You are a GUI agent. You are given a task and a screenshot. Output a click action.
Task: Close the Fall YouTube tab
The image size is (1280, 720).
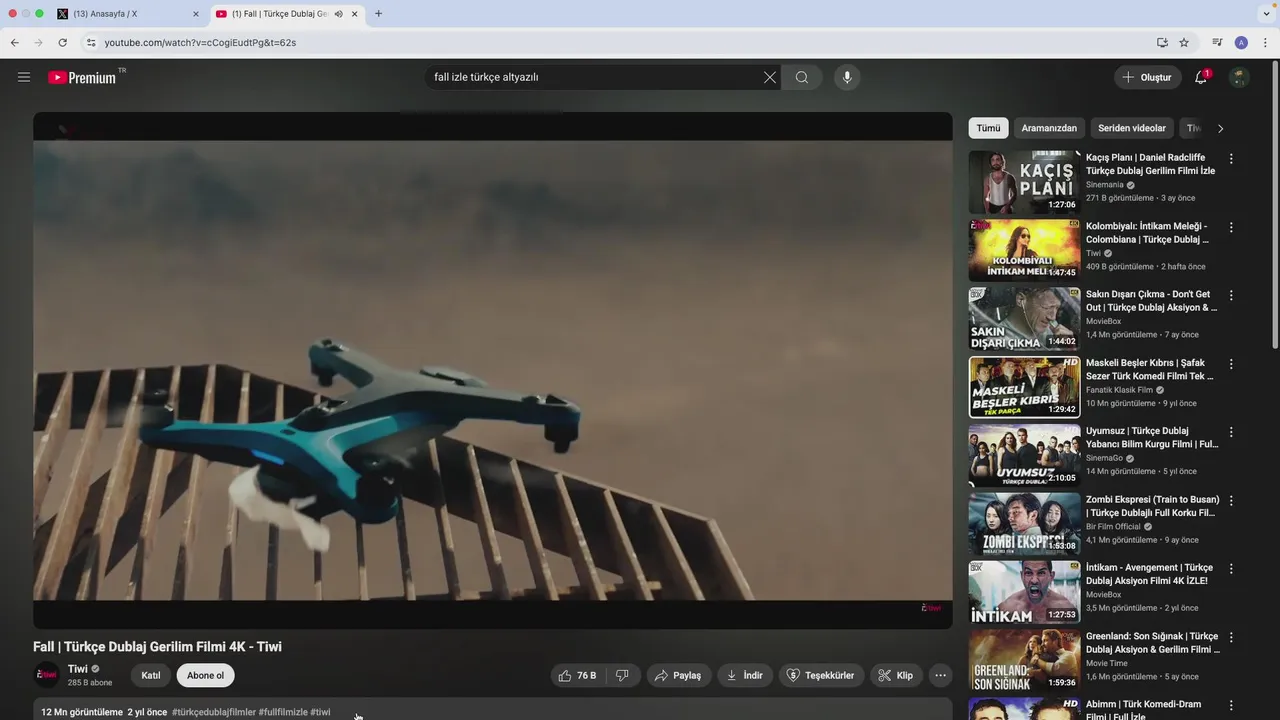point(354,14)
